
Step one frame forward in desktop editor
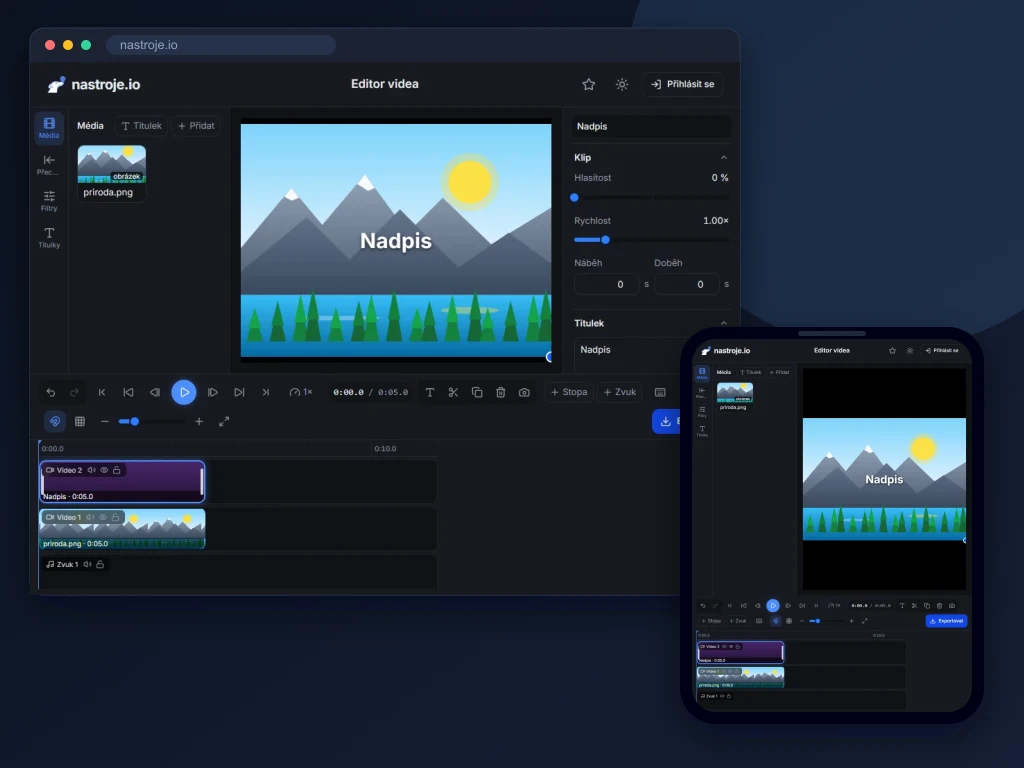click(212, 392)
